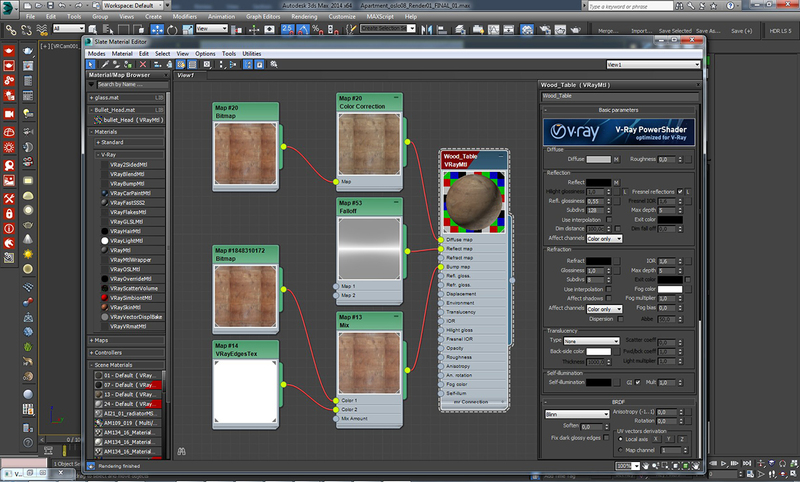Expand the Maps group in browser

[127, 340]
